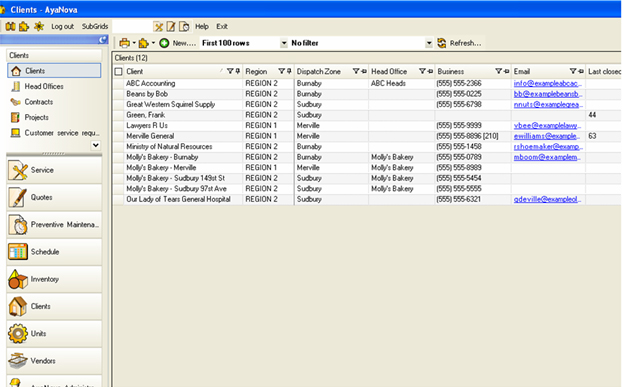
Task: Open the Email column filter funnel
Action: 573,71
